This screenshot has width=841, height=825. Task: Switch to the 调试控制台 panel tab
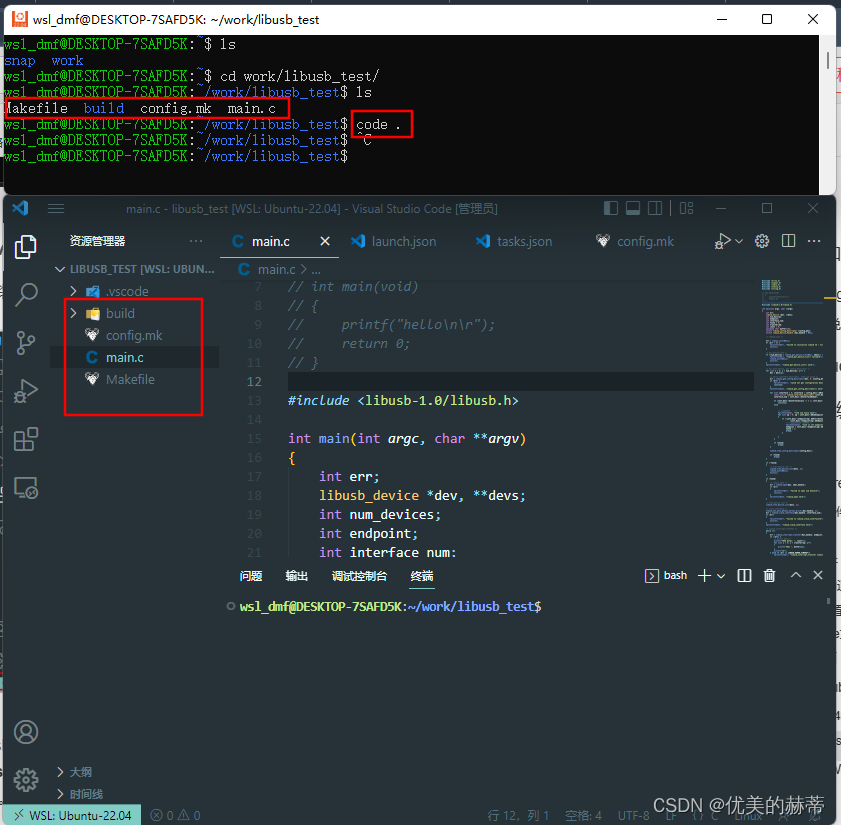point(359,576)
